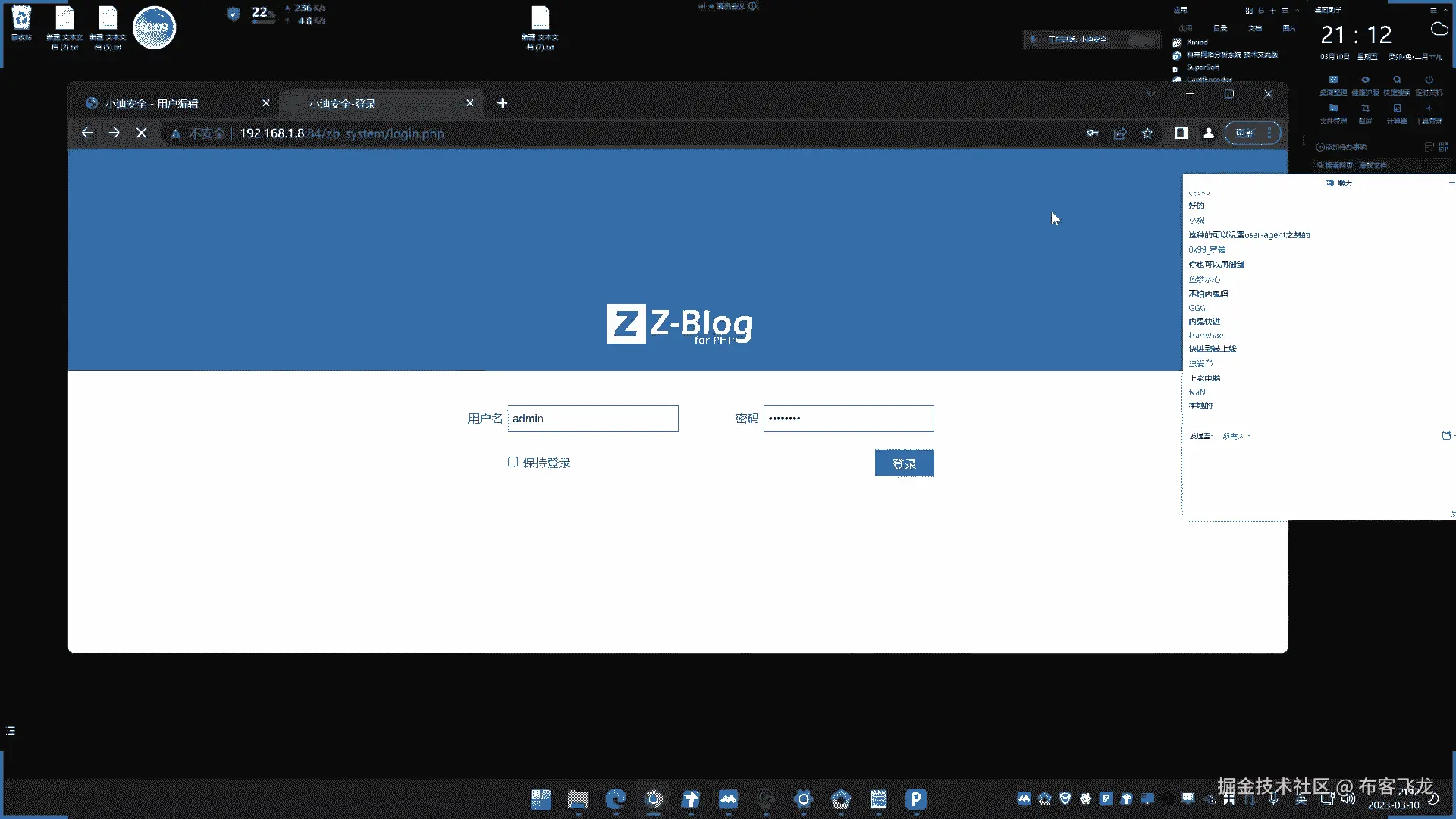Screen dimensions: 1456x819
Task: Click the share page icon
Action: (x=1120, y=133)
